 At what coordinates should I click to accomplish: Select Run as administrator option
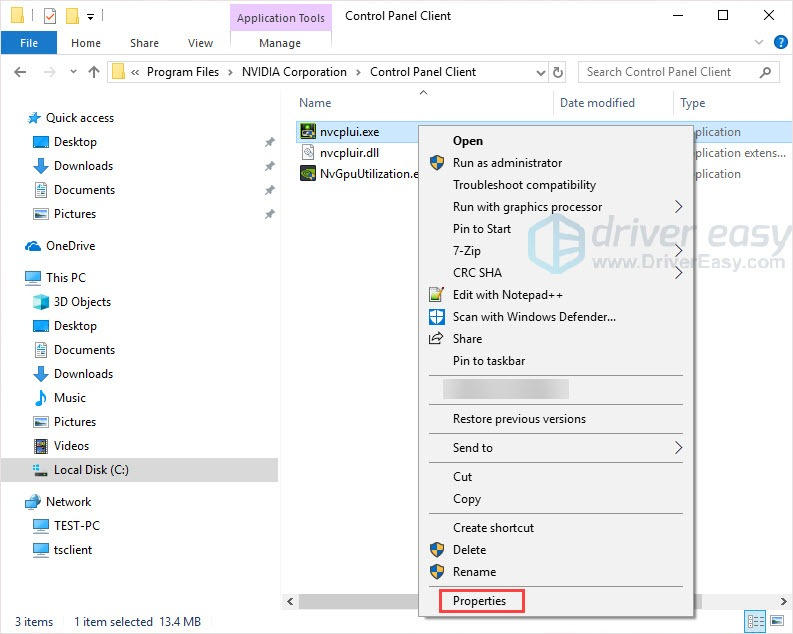(x=507, y=163)
